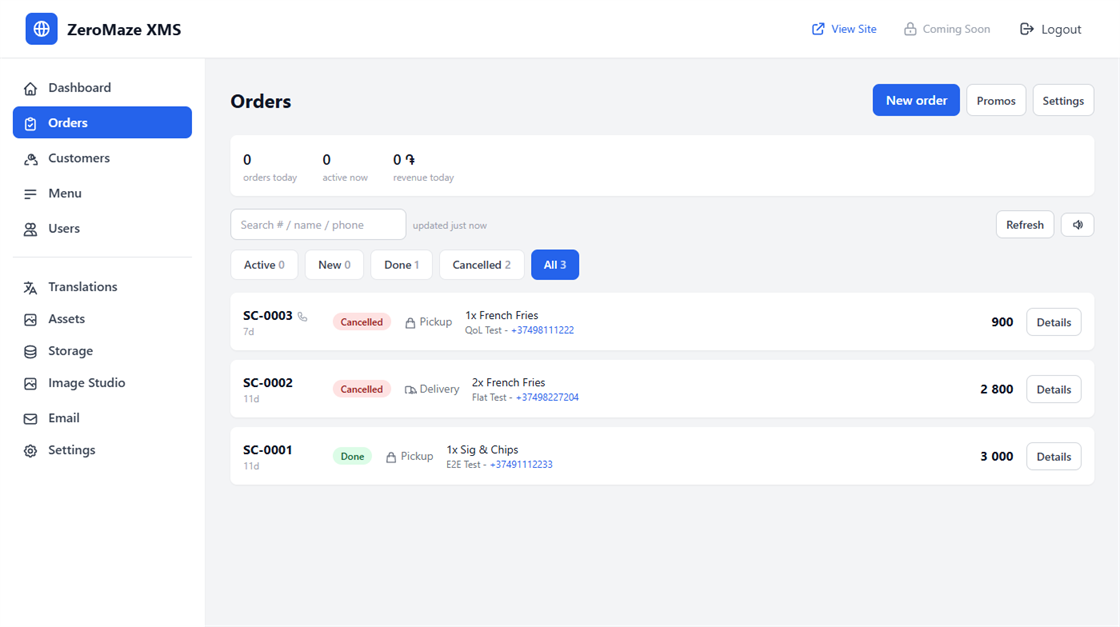The width and height of the screenshot is (1120, 627).
Task: Click the Customers people icon
Action: tap(30, 159)
